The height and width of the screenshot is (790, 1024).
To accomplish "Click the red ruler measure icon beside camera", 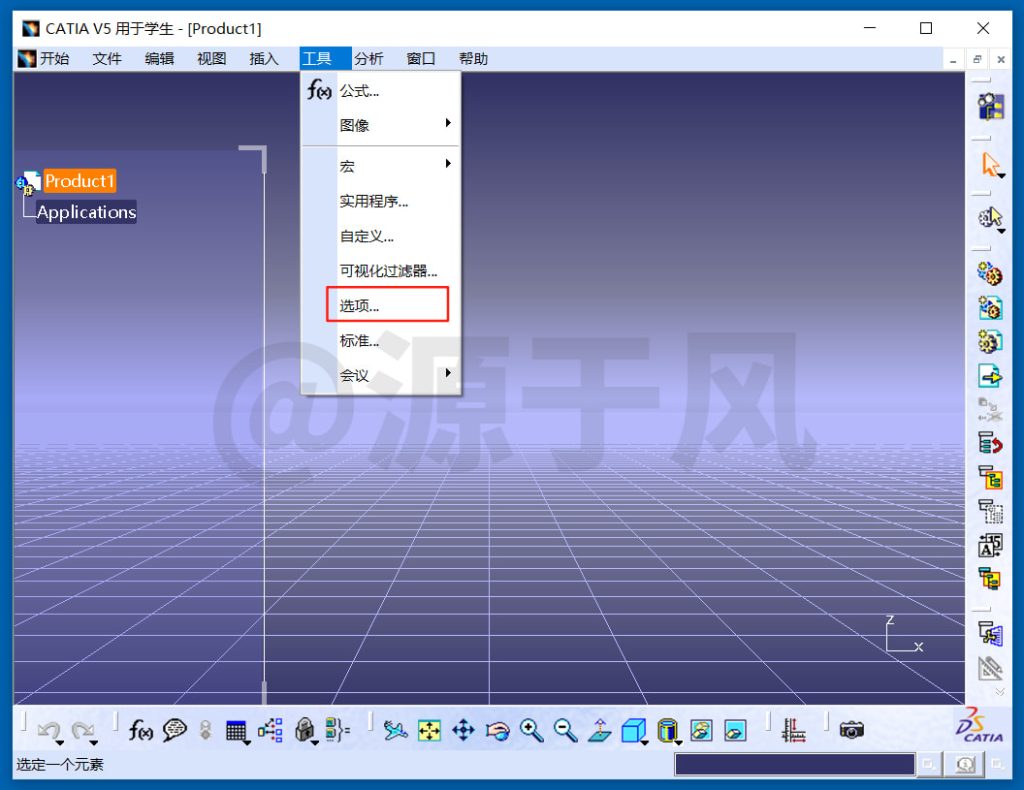I will pos(793,730).
